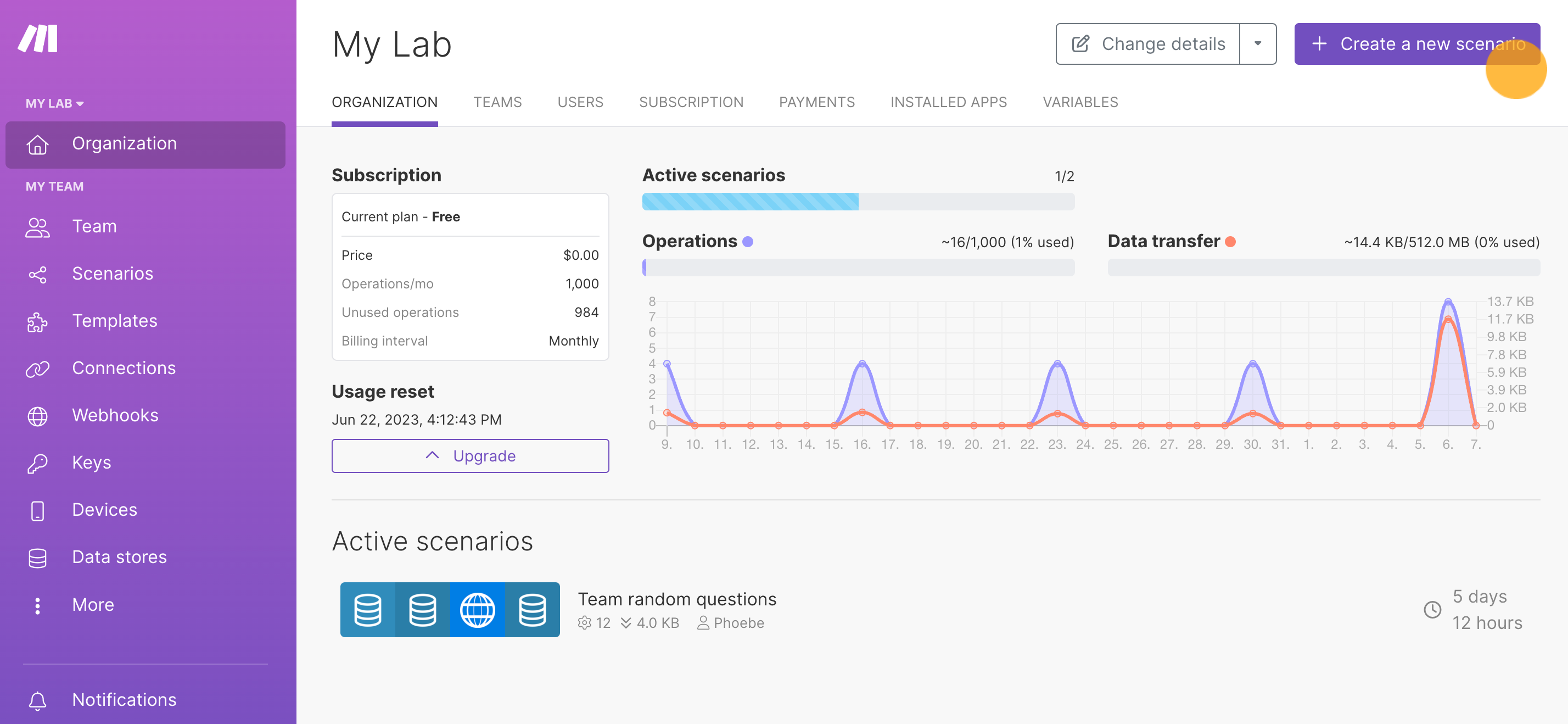Click the clock icon next to 5 days
The height and width of the screenshot is (724, 1568).
click(1432, 610)
